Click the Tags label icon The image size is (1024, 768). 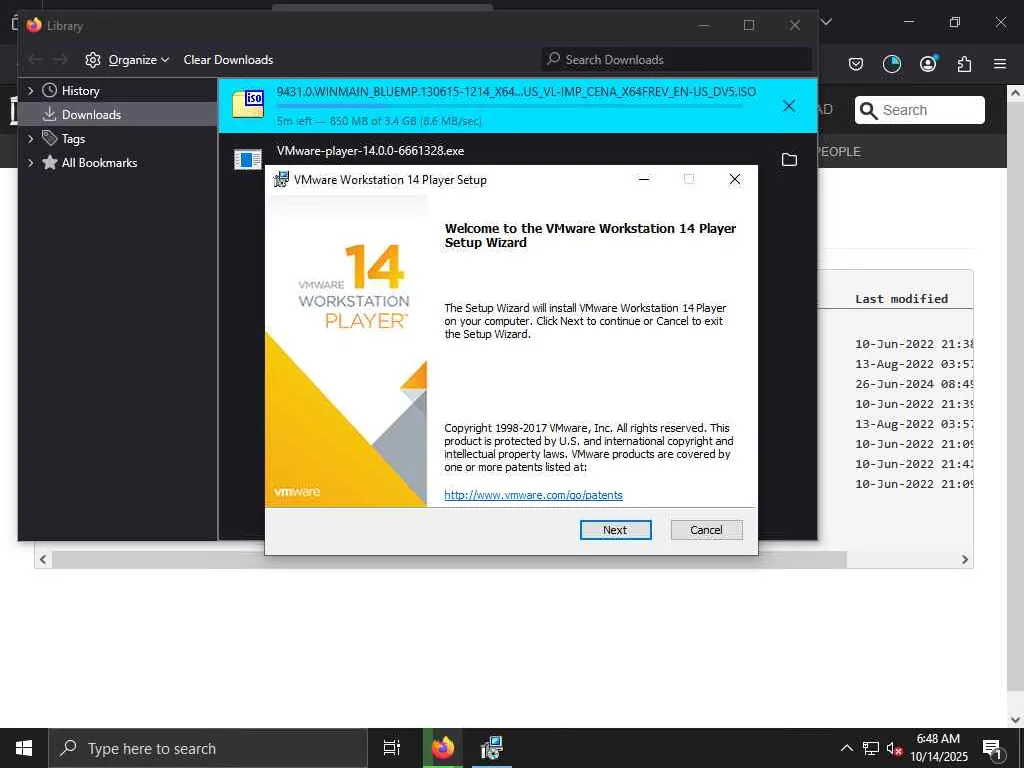(x=49, y=138)
